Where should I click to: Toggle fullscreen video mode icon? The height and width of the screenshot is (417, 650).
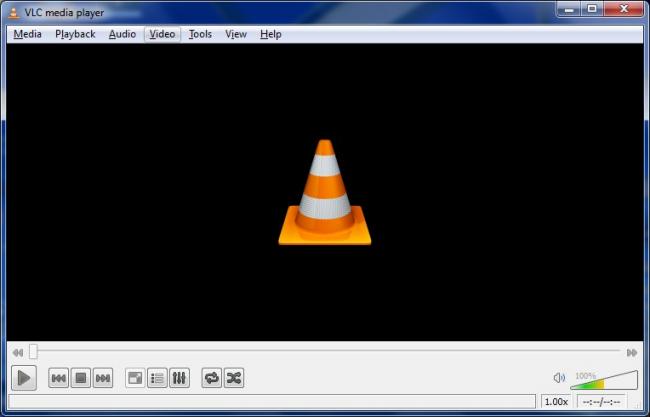point(135,378)
